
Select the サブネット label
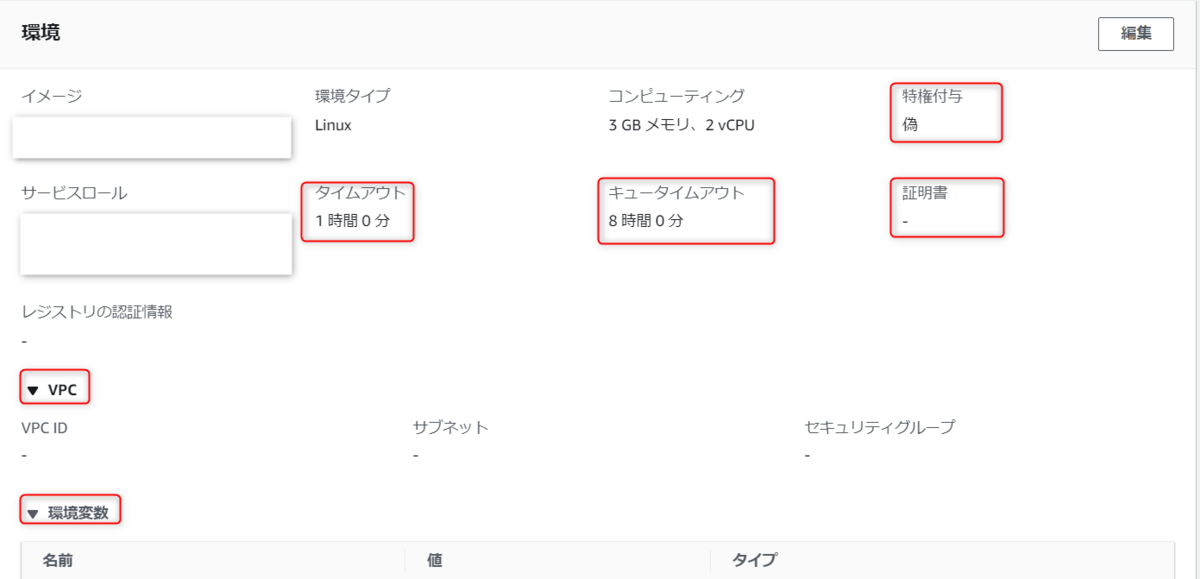coord(451,427)
